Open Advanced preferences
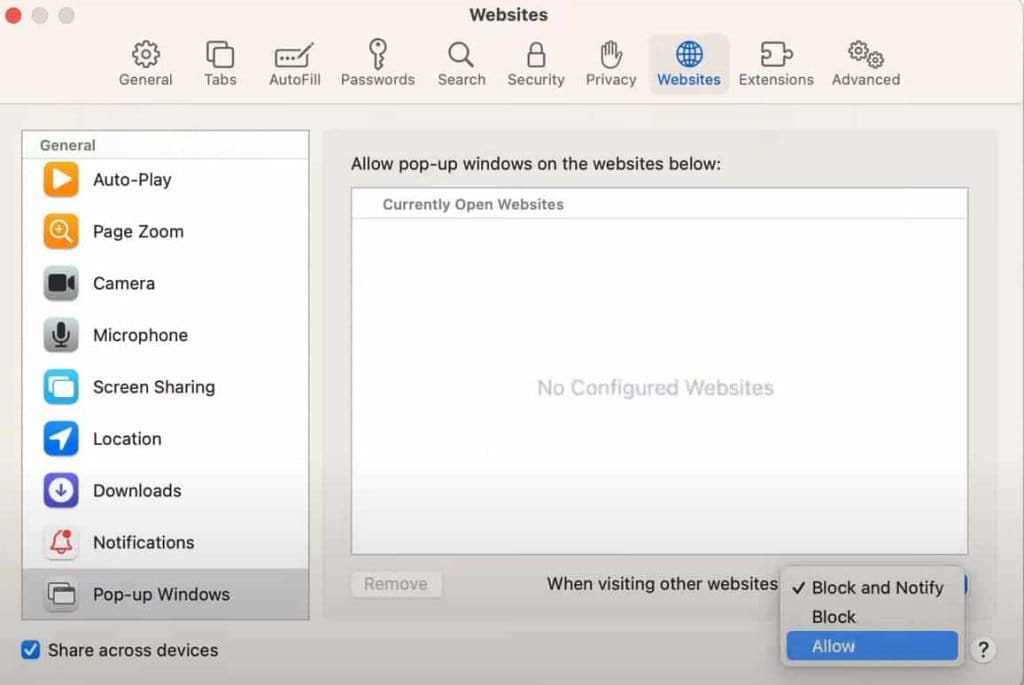1024x685 pixels. pos(864,62)
